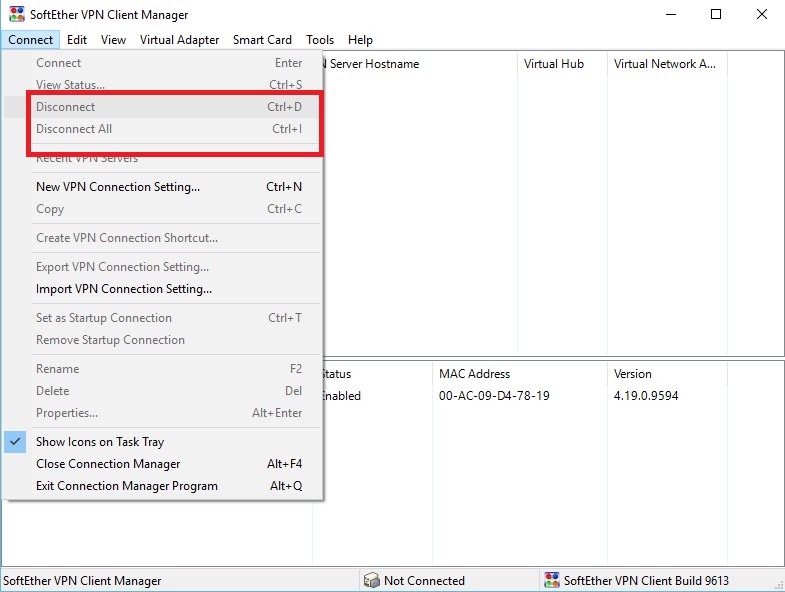Click SoftEther VPN Client Manager status bar text
785x592 pixels.
tap(82, 580)
